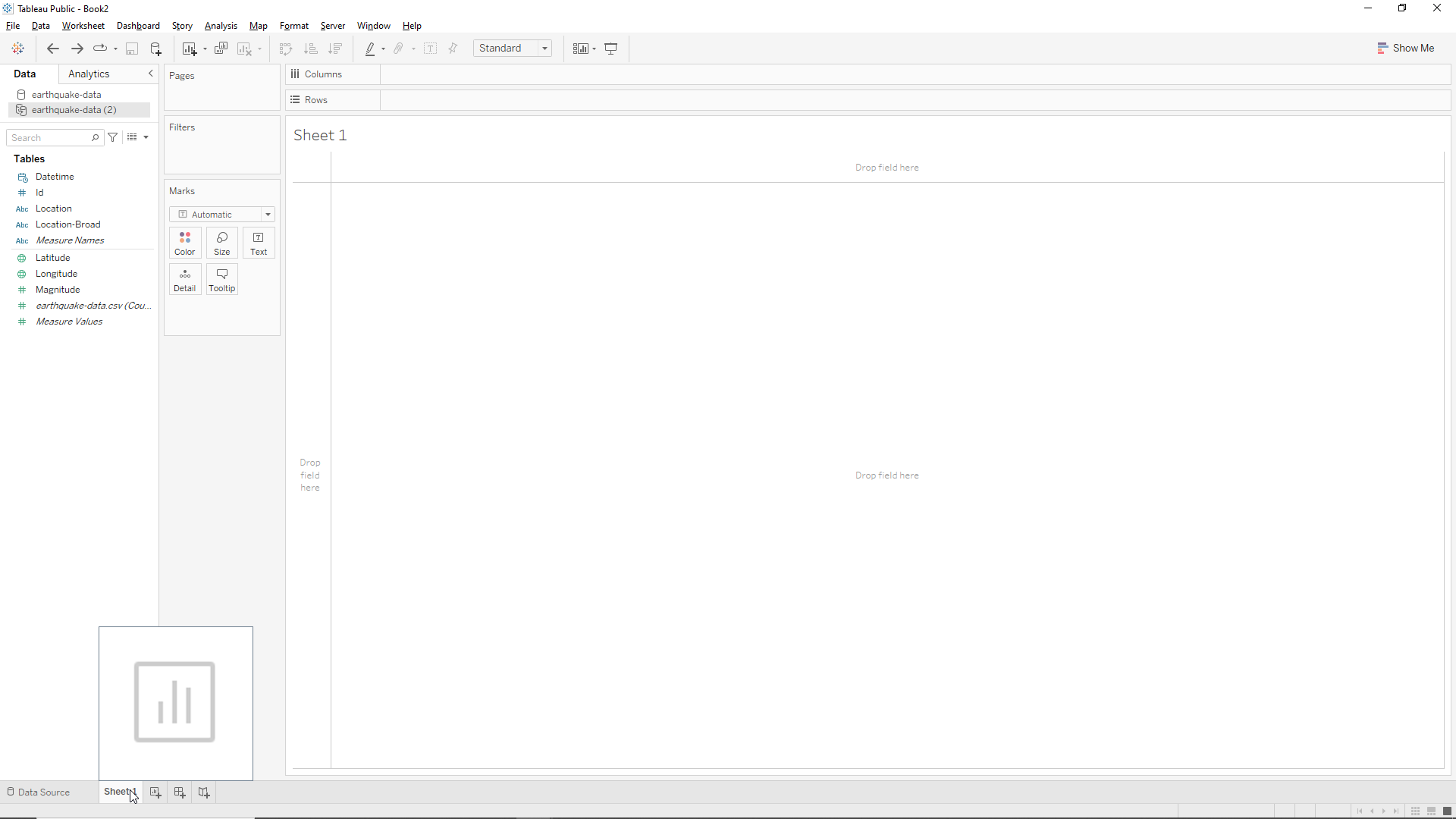Viewport: 1456px width, 819px height.
Task: Expand the Highlight dropdown arrow
Action: click(x=383, y=49)
